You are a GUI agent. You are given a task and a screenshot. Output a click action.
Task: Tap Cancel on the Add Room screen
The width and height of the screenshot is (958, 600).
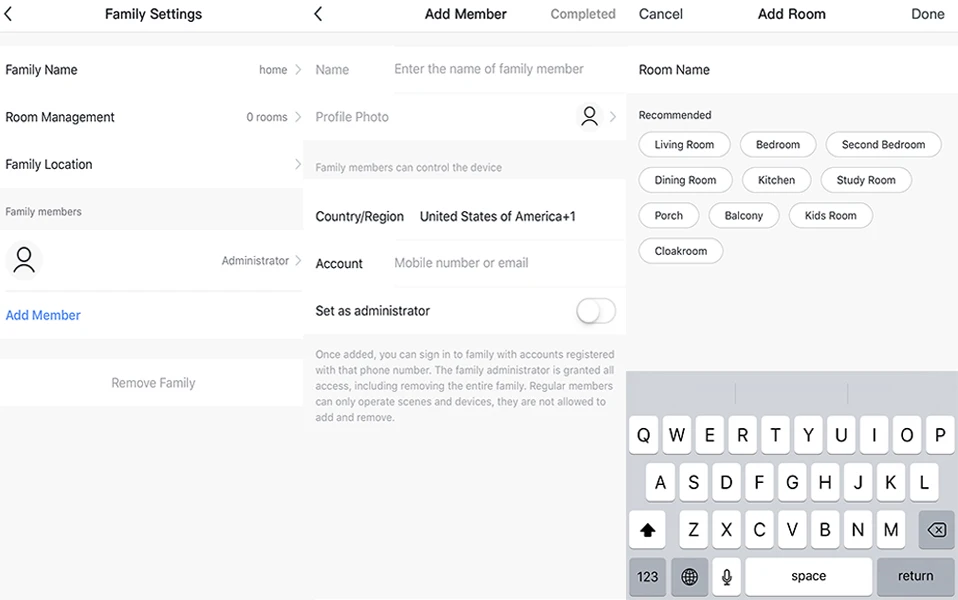(661, 14)
